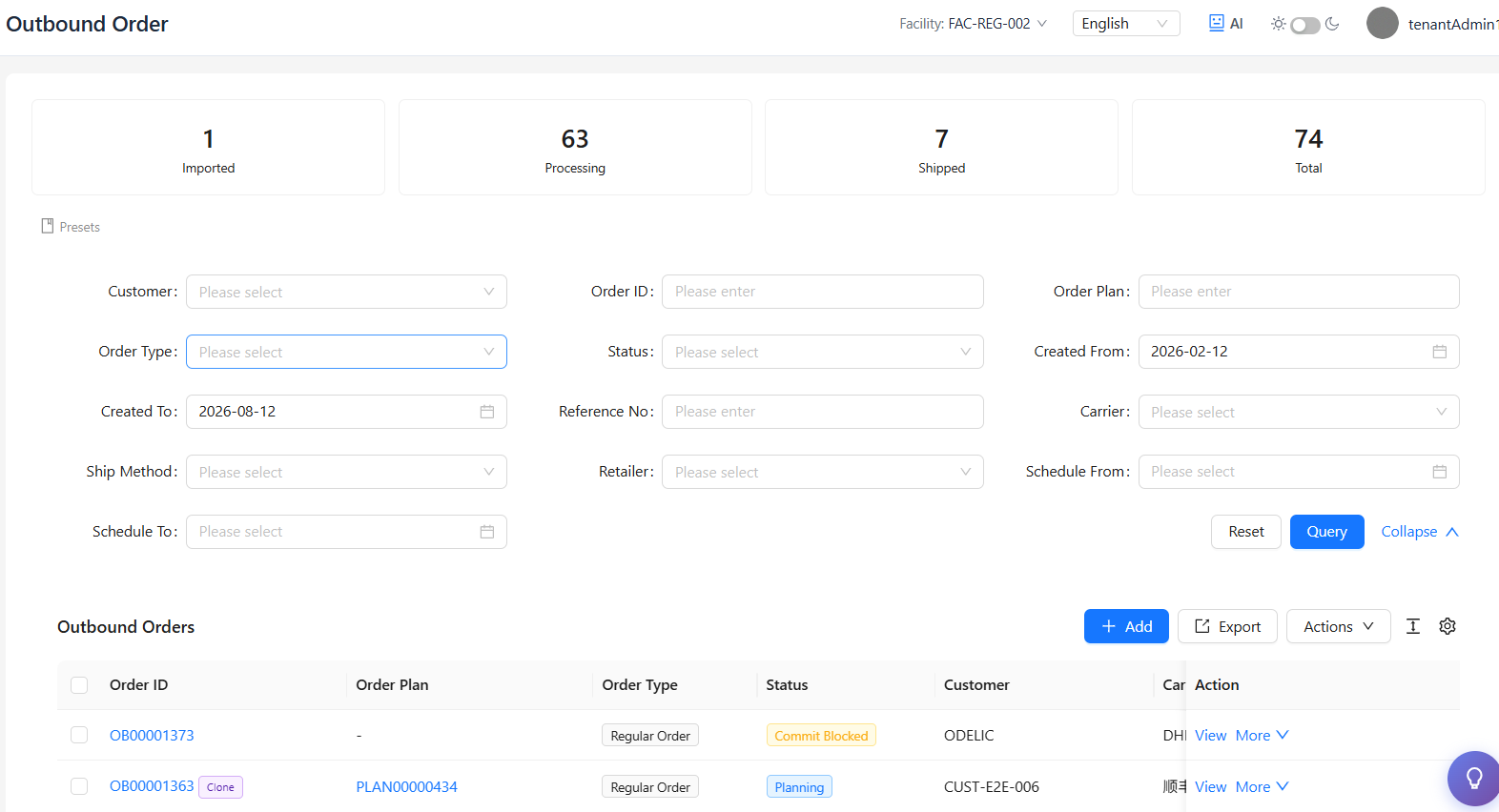
Task: Click View for order OB00001363
Action: pyautogui.click(x=1210, y=786)
